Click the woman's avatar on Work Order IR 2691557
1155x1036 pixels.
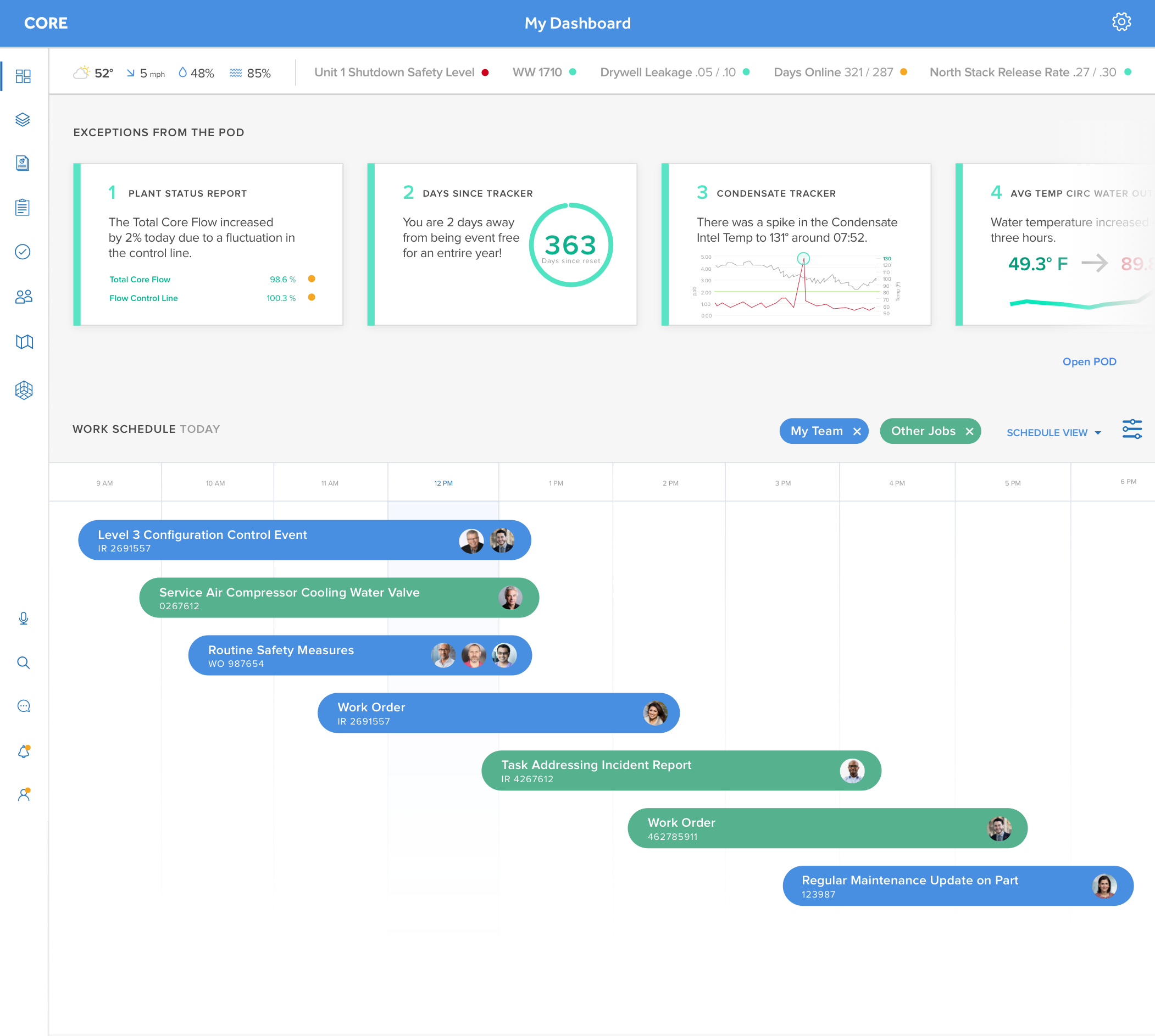(655, 712)
